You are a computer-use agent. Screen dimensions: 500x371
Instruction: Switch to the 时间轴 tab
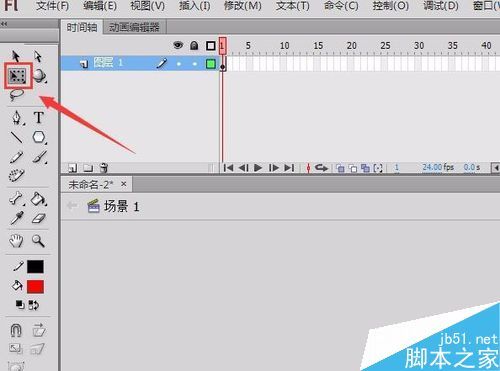pyautogui.click(x=82, y=27)
